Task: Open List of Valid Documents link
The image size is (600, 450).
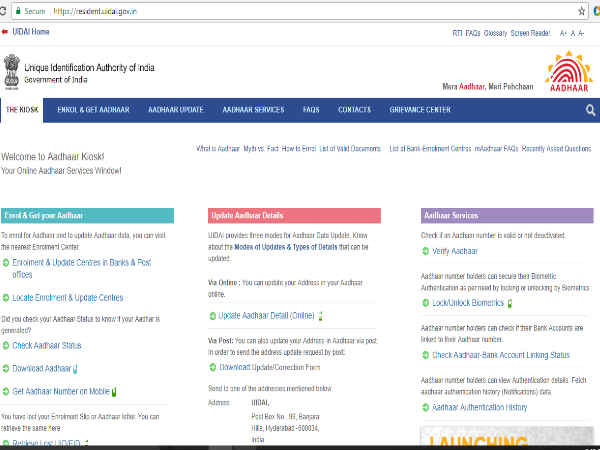Action: pyautogui.click(x=350, y=148)
